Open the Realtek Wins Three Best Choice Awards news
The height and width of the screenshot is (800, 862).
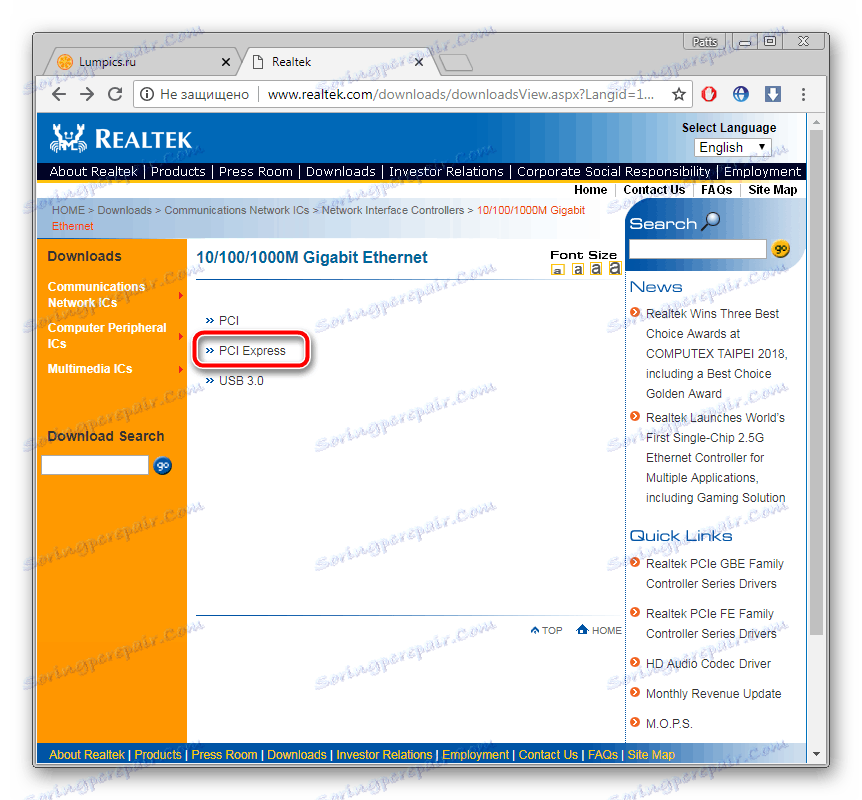717,354
